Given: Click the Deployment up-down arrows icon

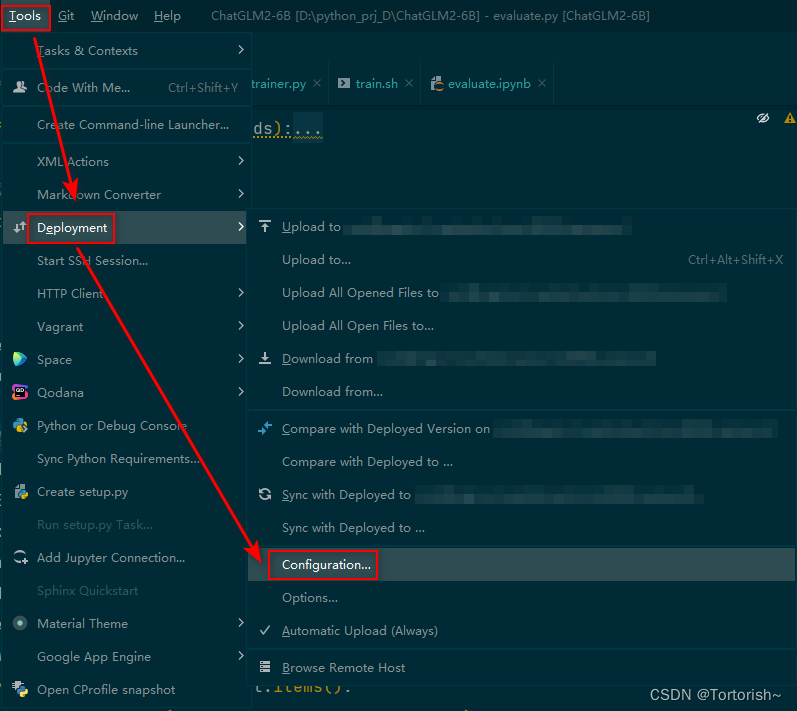Looking at the screenshot, I should tap(20, 228).
